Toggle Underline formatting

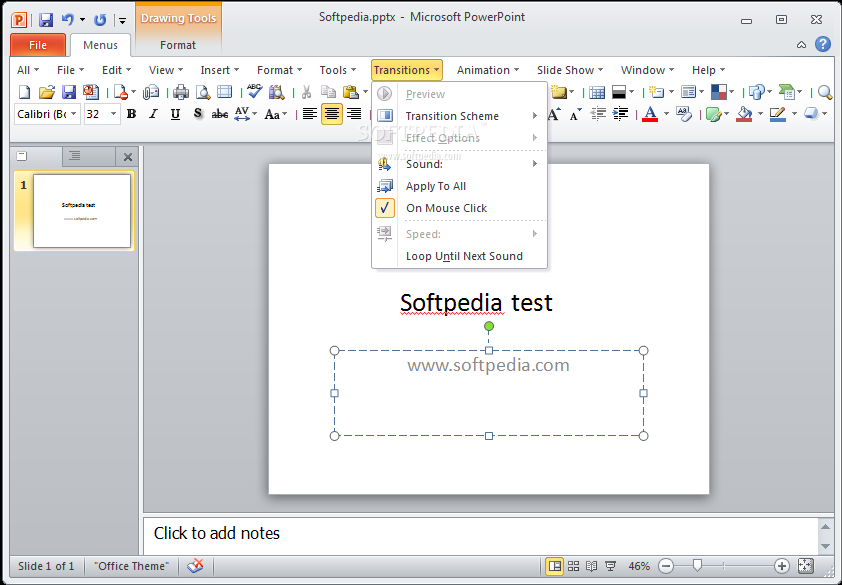click(x=175, y=114)
